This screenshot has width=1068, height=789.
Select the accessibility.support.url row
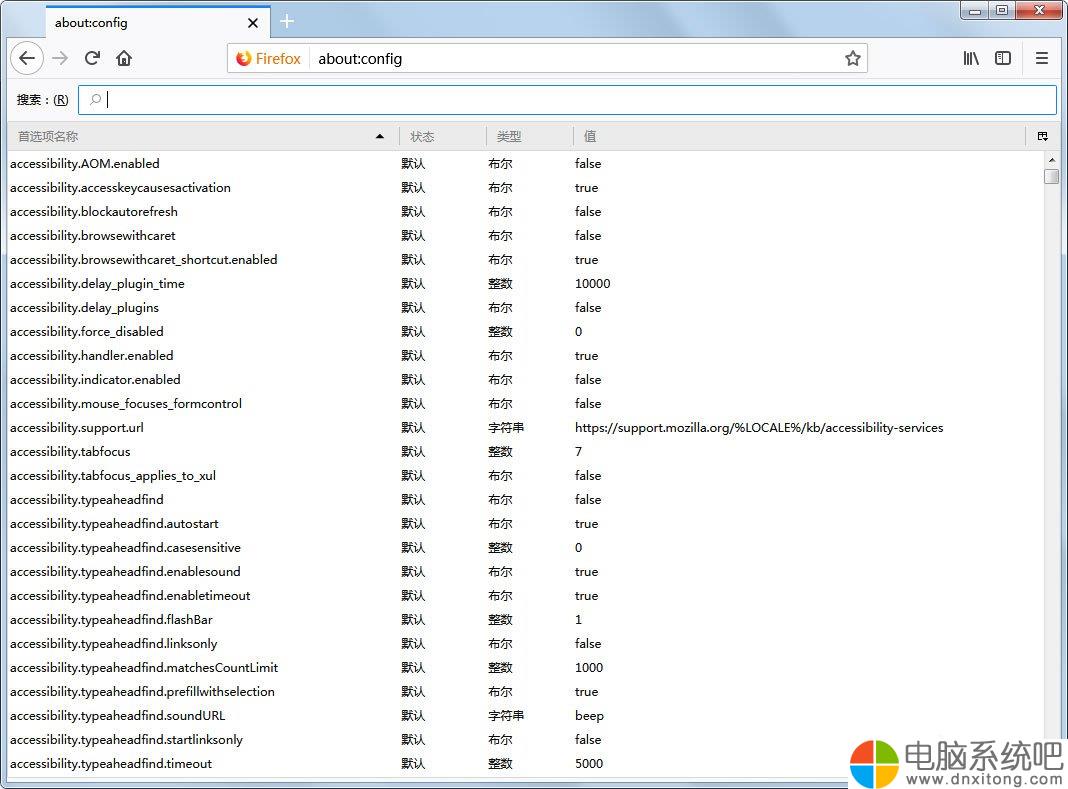click(525, 427)
